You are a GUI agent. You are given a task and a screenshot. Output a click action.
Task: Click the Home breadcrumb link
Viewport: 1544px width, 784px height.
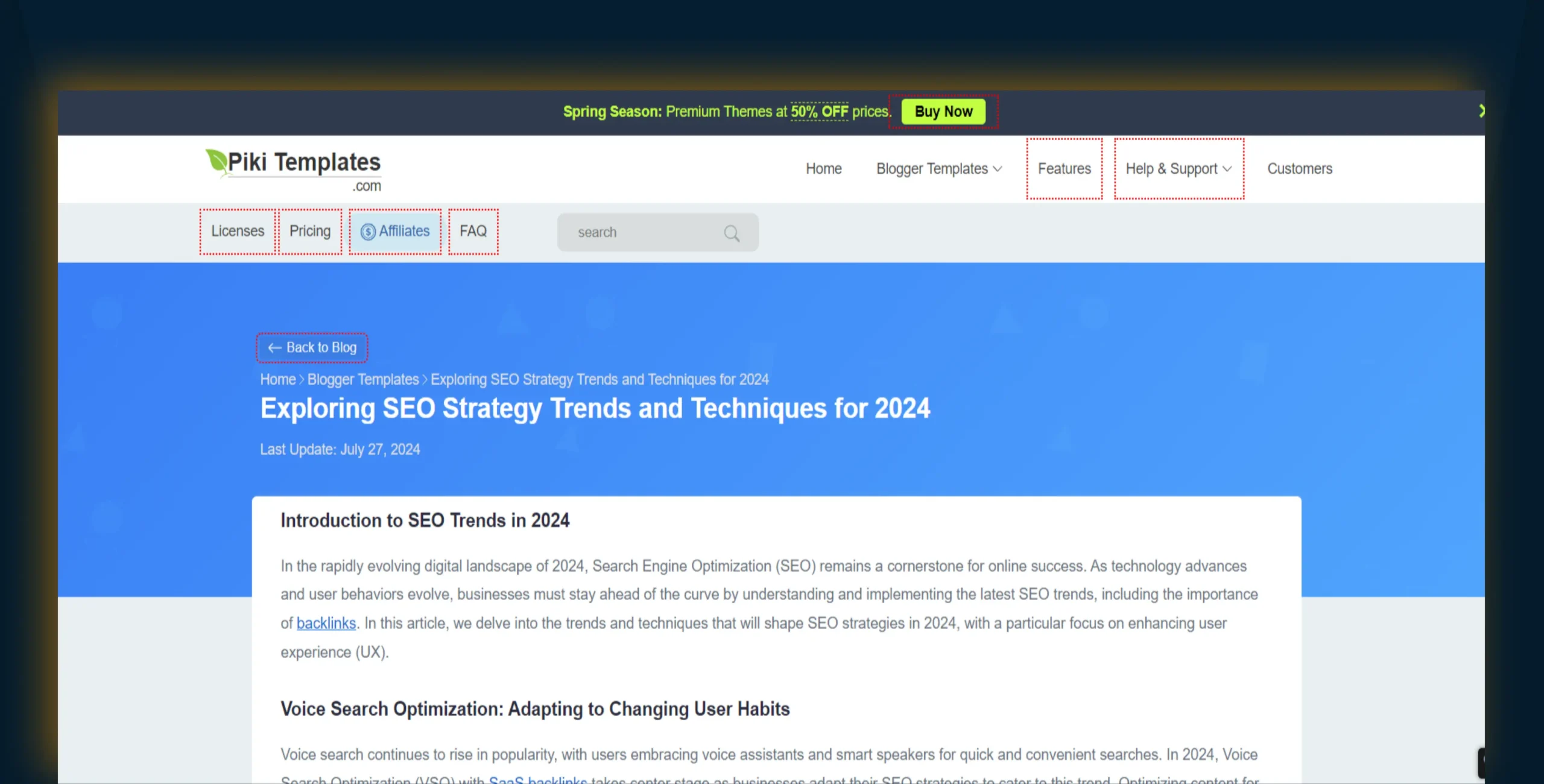277,379
